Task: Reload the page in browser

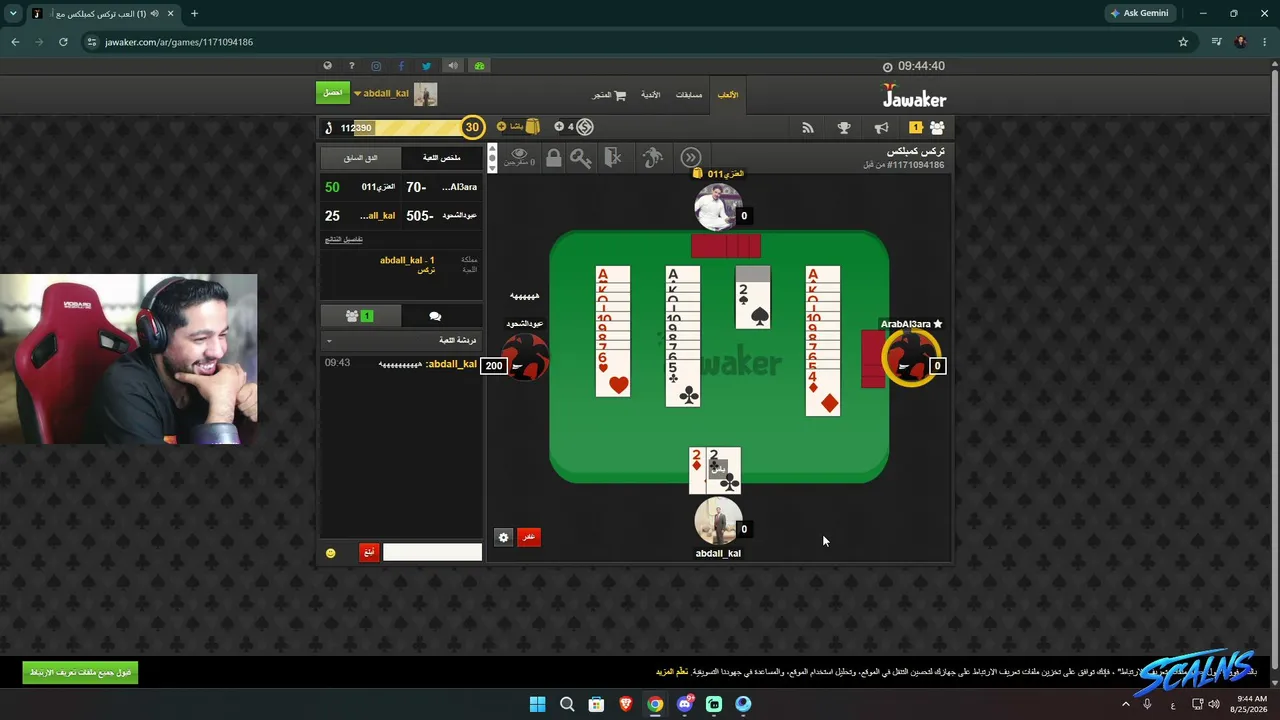Action: pyautogui.click(x=63, y=42)
